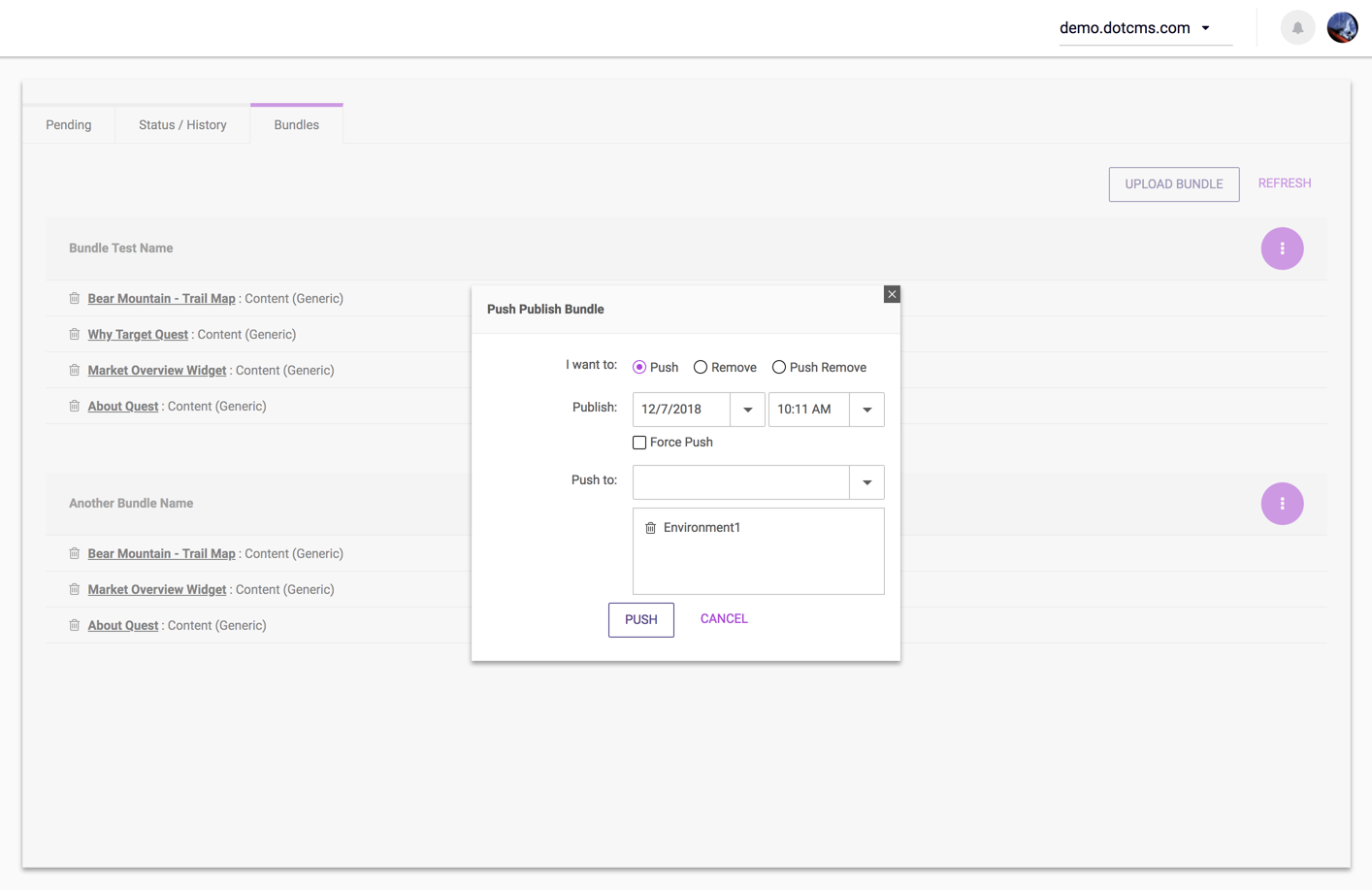Image resolution: width=1372 pixels, height=890 pixels.
Task: Switch to the Pending tab
Action: [69, 125]
